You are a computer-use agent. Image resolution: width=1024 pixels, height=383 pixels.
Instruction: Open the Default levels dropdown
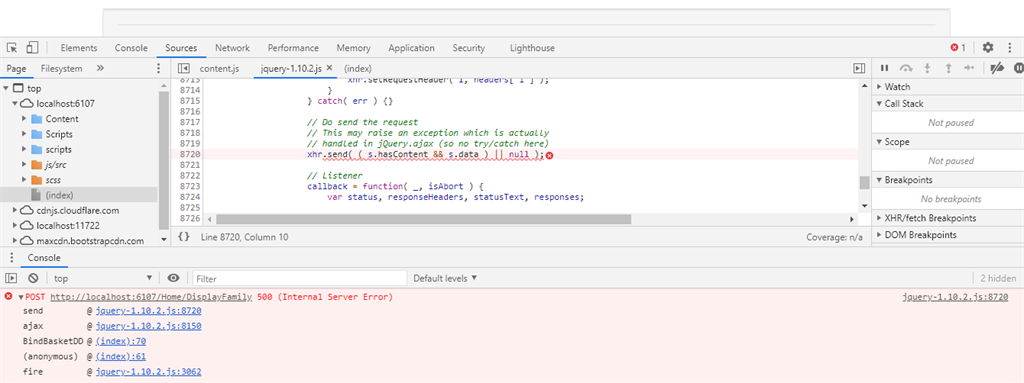pos(445,278)
